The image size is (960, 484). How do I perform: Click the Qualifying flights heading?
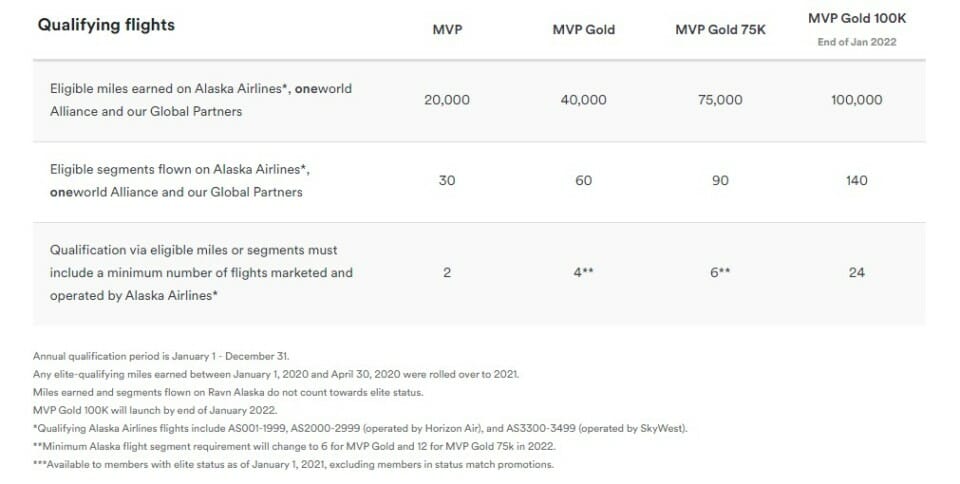[x=106, y=25]
